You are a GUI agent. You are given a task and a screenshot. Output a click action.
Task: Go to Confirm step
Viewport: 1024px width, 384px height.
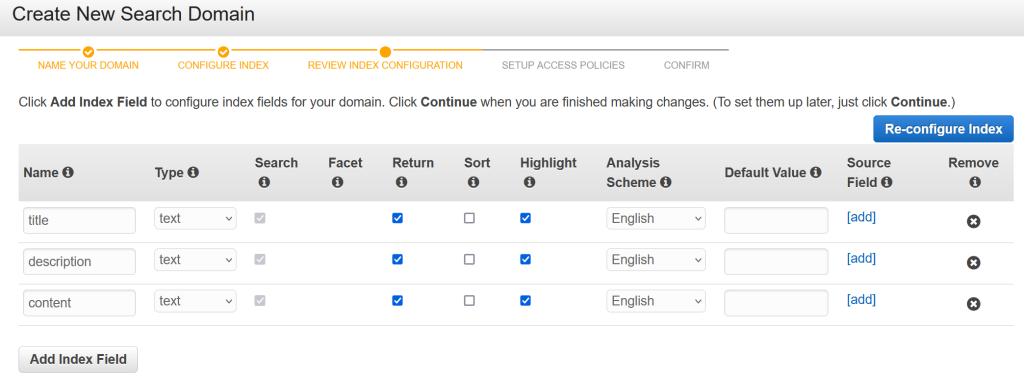tap(686, 65)
